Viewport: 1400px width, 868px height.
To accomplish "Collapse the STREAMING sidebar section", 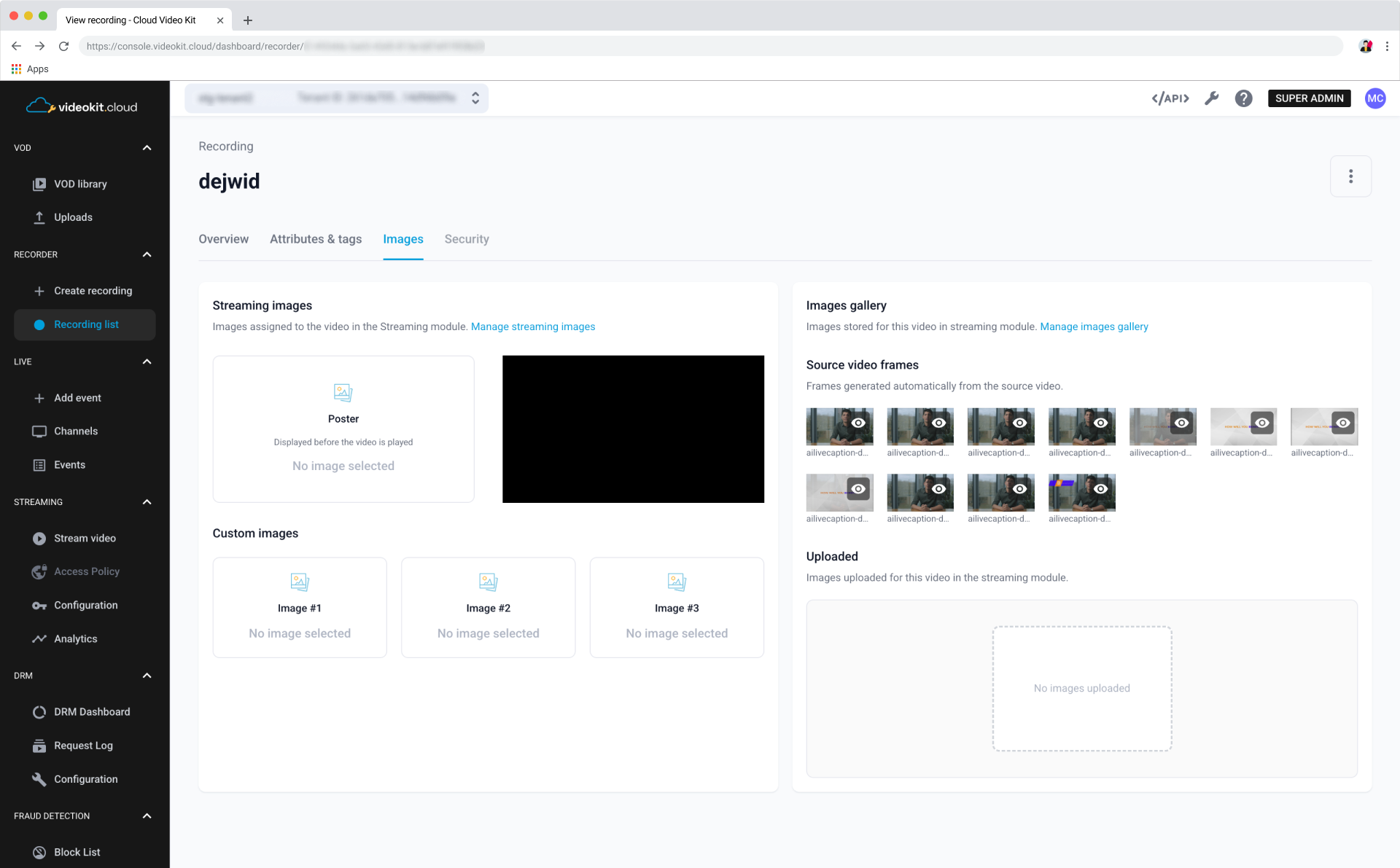I will pyautogui.click(x=147, y=502).
